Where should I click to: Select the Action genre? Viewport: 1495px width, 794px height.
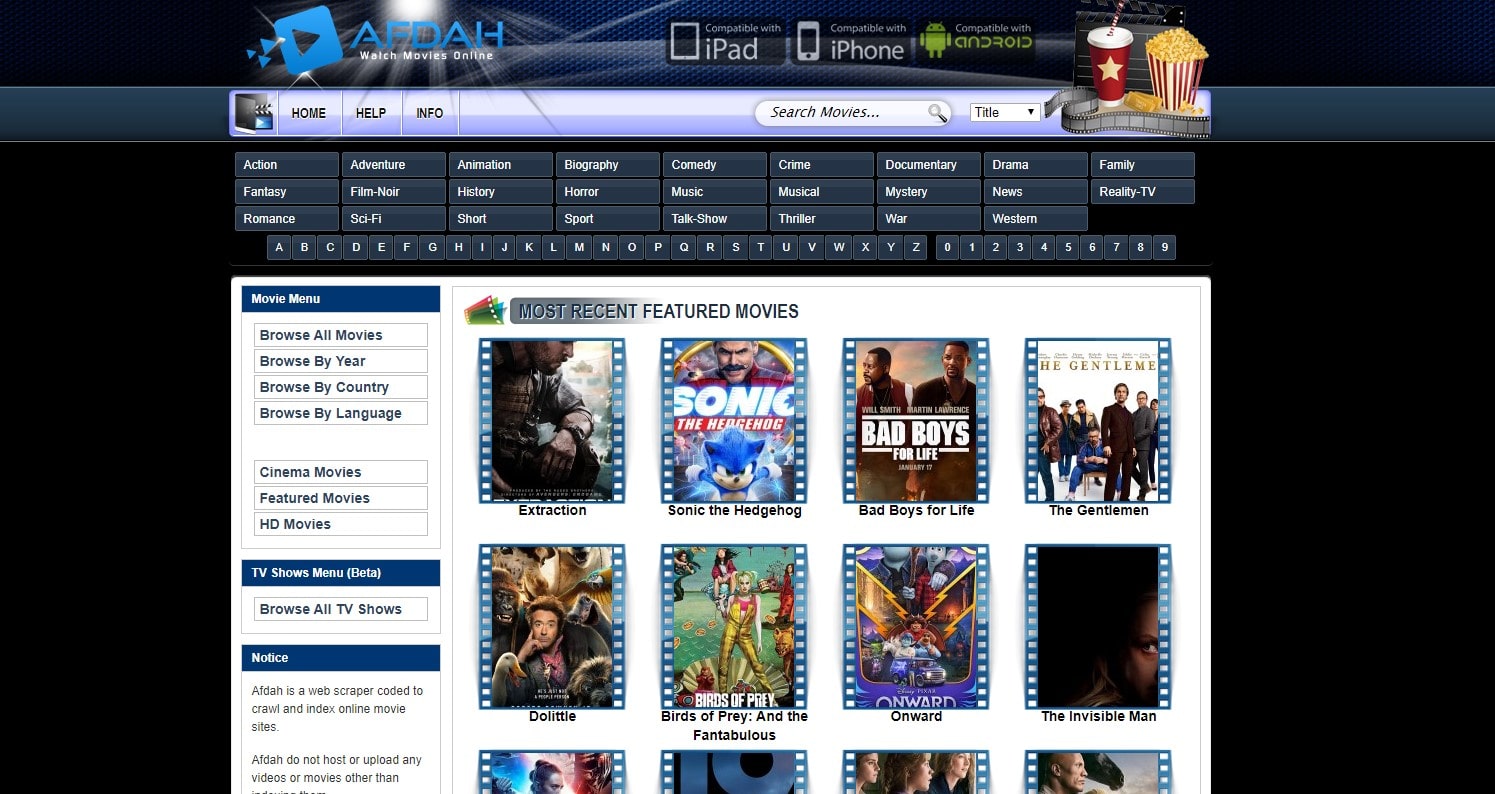287,165
